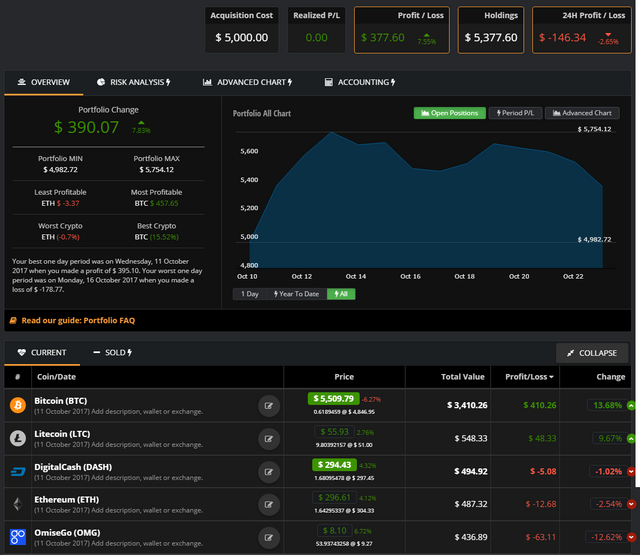
Task: Click the Collapse arrows icon
Action: click(570, 353)
